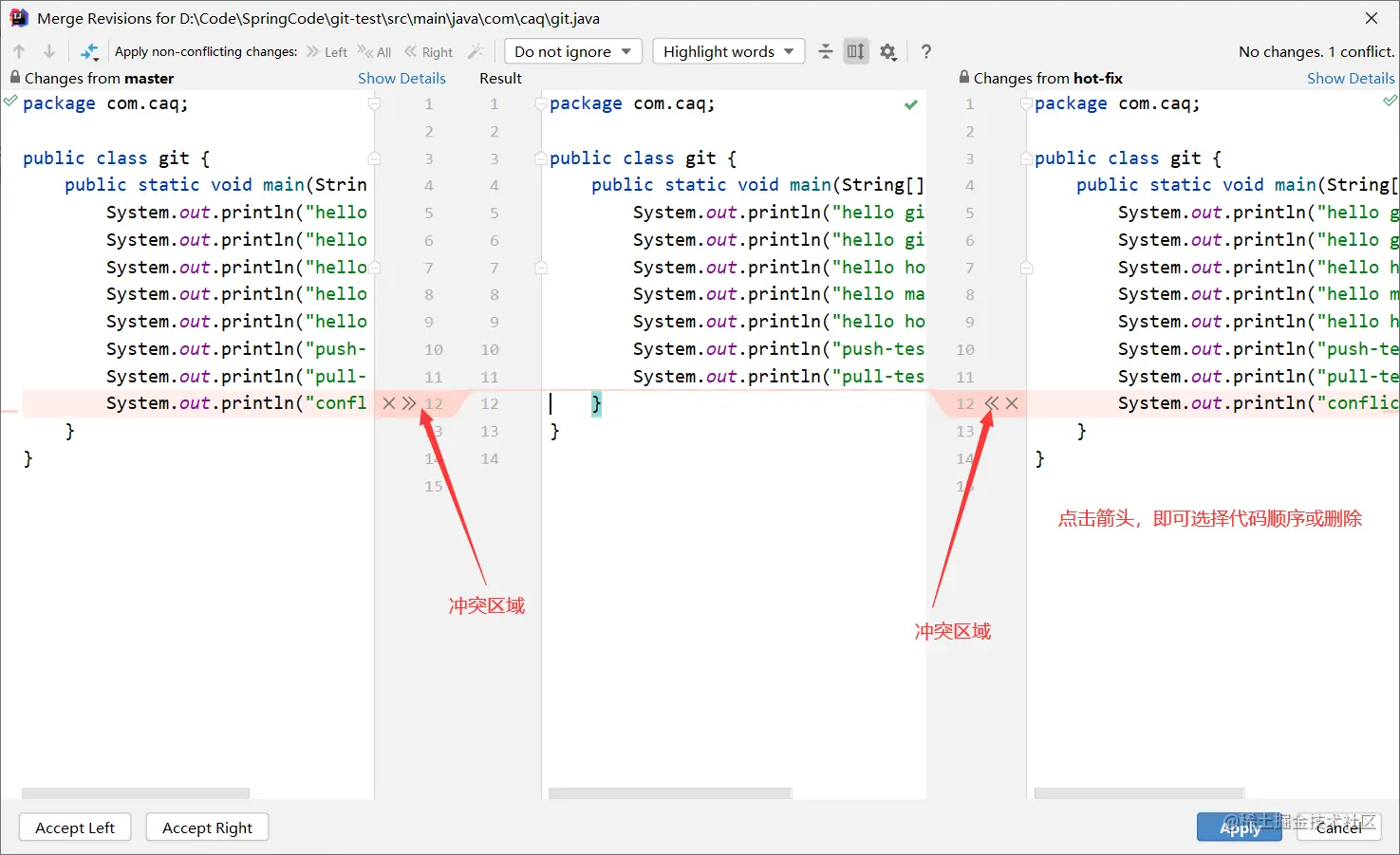Click 'public static void main' in Result
This screenshot has width=1400, height=855.
point(711,185)
